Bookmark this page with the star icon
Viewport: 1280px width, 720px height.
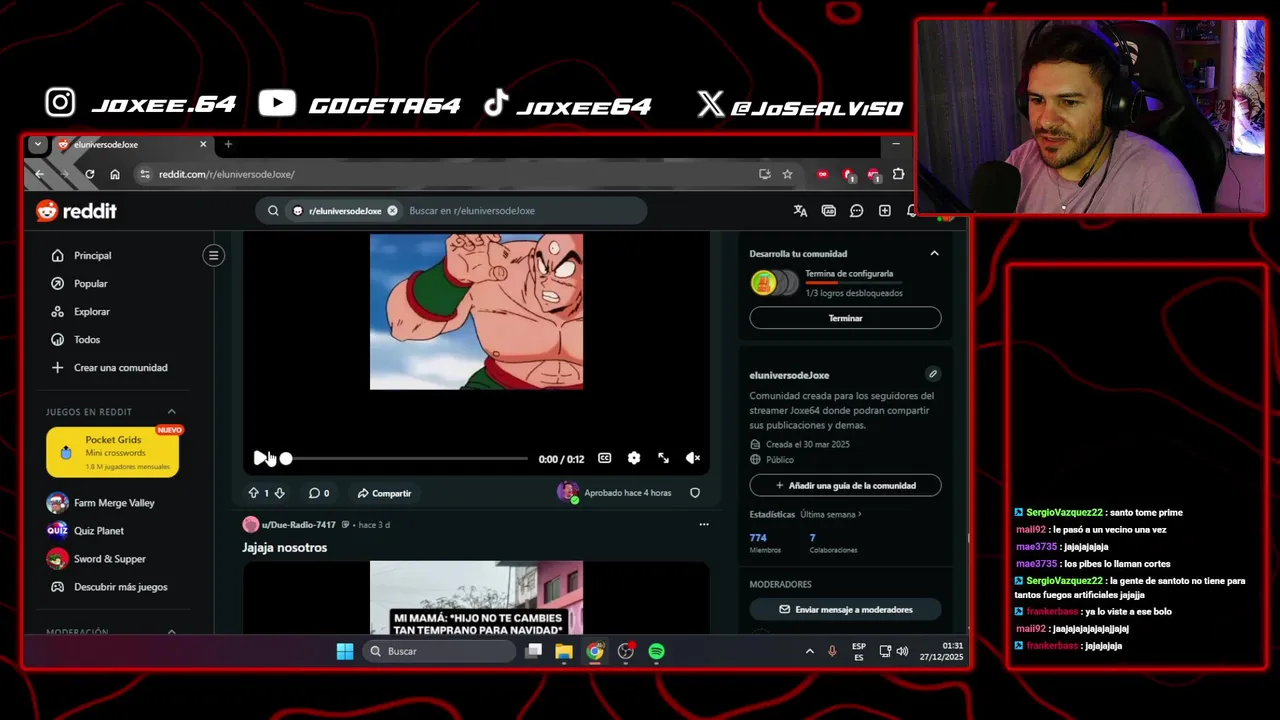tap(787, 174)
